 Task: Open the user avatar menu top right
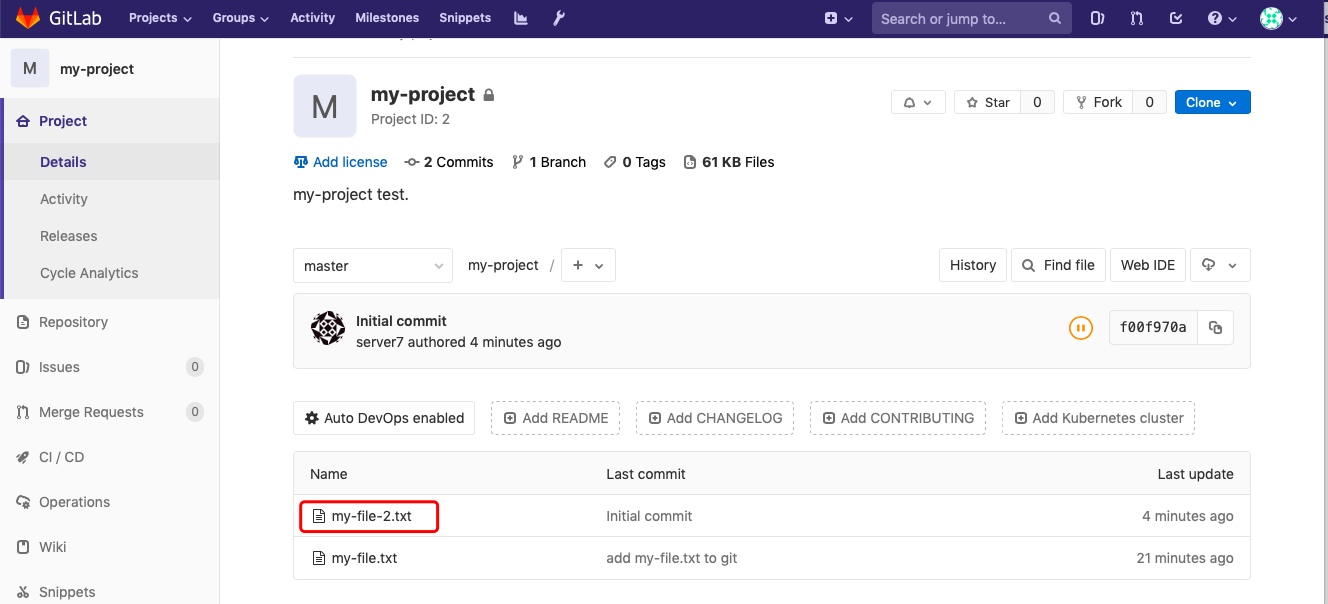tap(1271, 17)
